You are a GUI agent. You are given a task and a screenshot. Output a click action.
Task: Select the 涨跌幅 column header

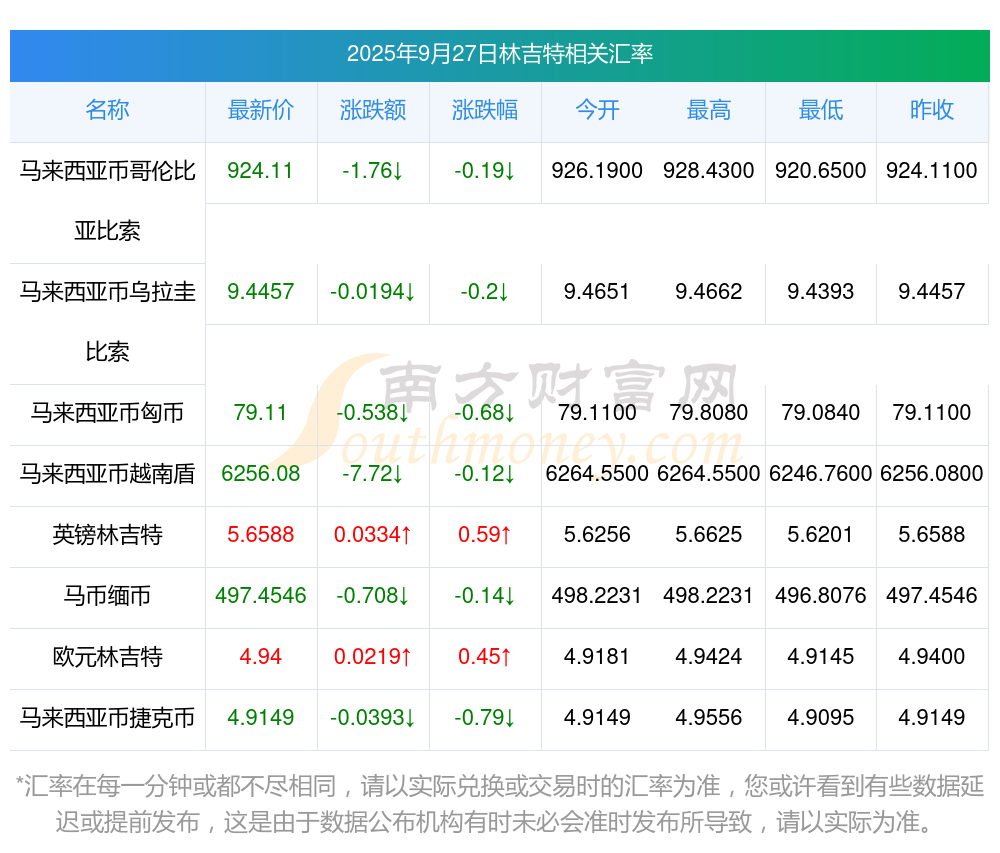[x=485, y=110]
